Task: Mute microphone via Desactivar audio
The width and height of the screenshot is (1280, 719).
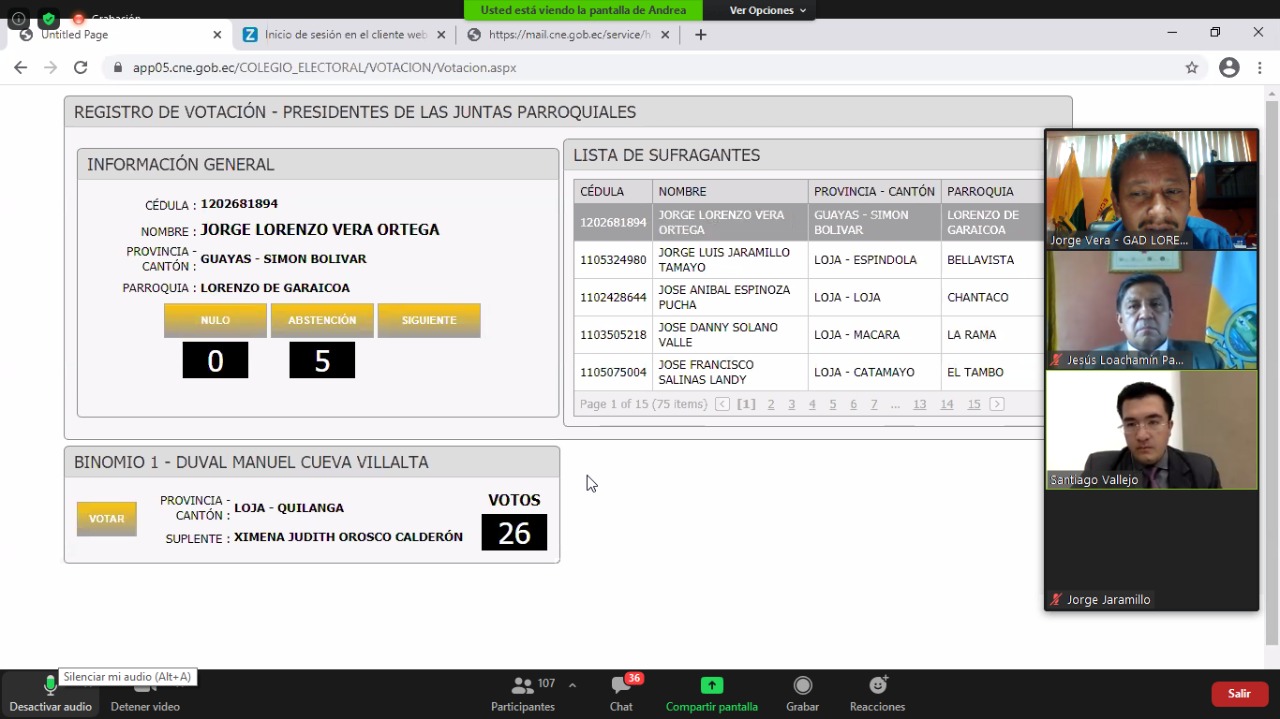Action: (50, 686)
